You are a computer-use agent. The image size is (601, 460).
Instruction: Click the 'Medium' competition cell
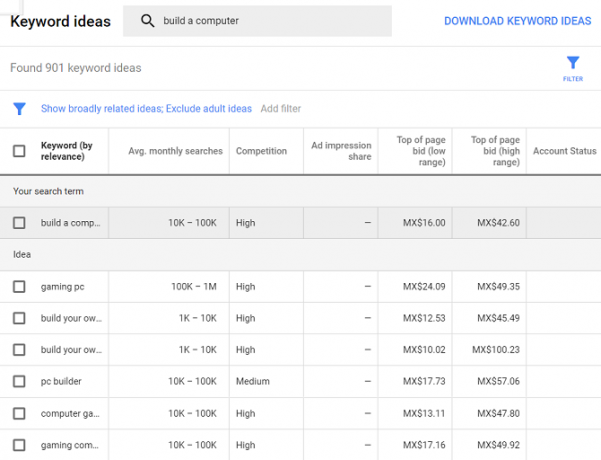(x=253, y=381)
